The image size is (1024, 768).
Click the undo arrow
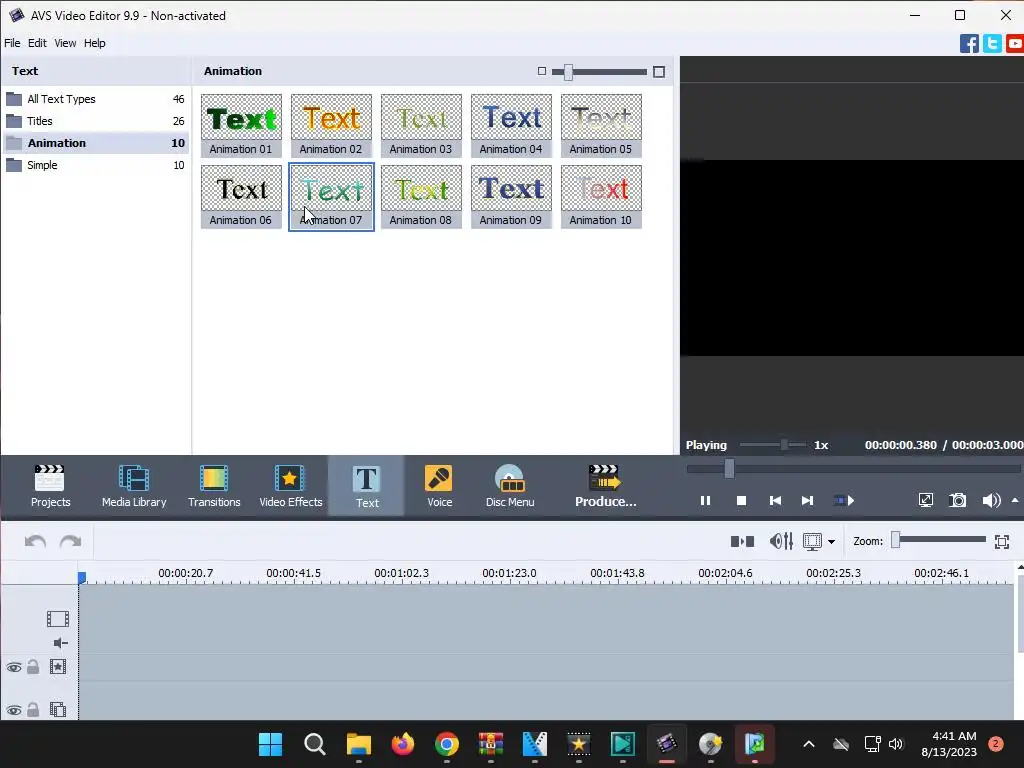(35, 541)
